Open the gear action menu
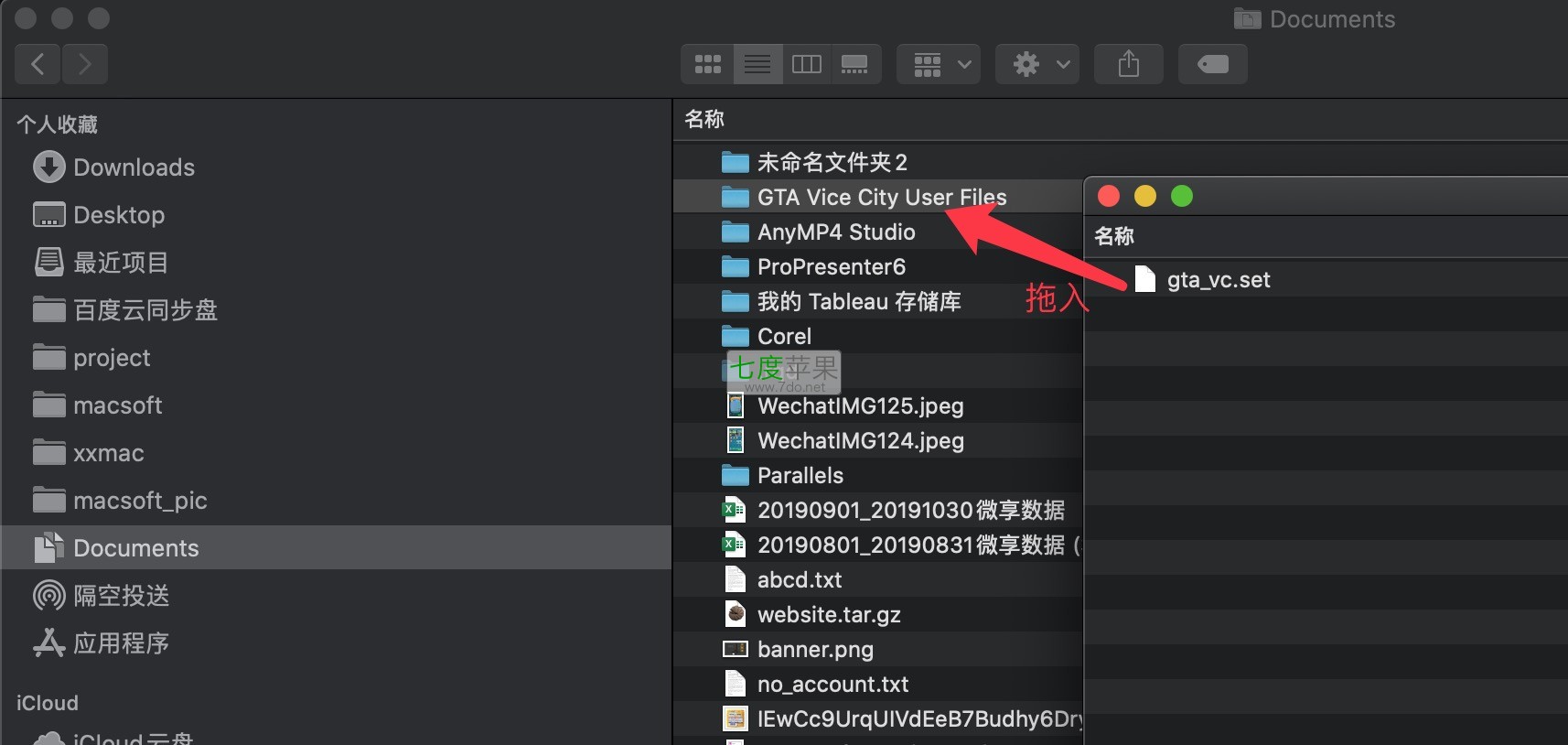1568x745 pixels. click(x=1037, y=64)
